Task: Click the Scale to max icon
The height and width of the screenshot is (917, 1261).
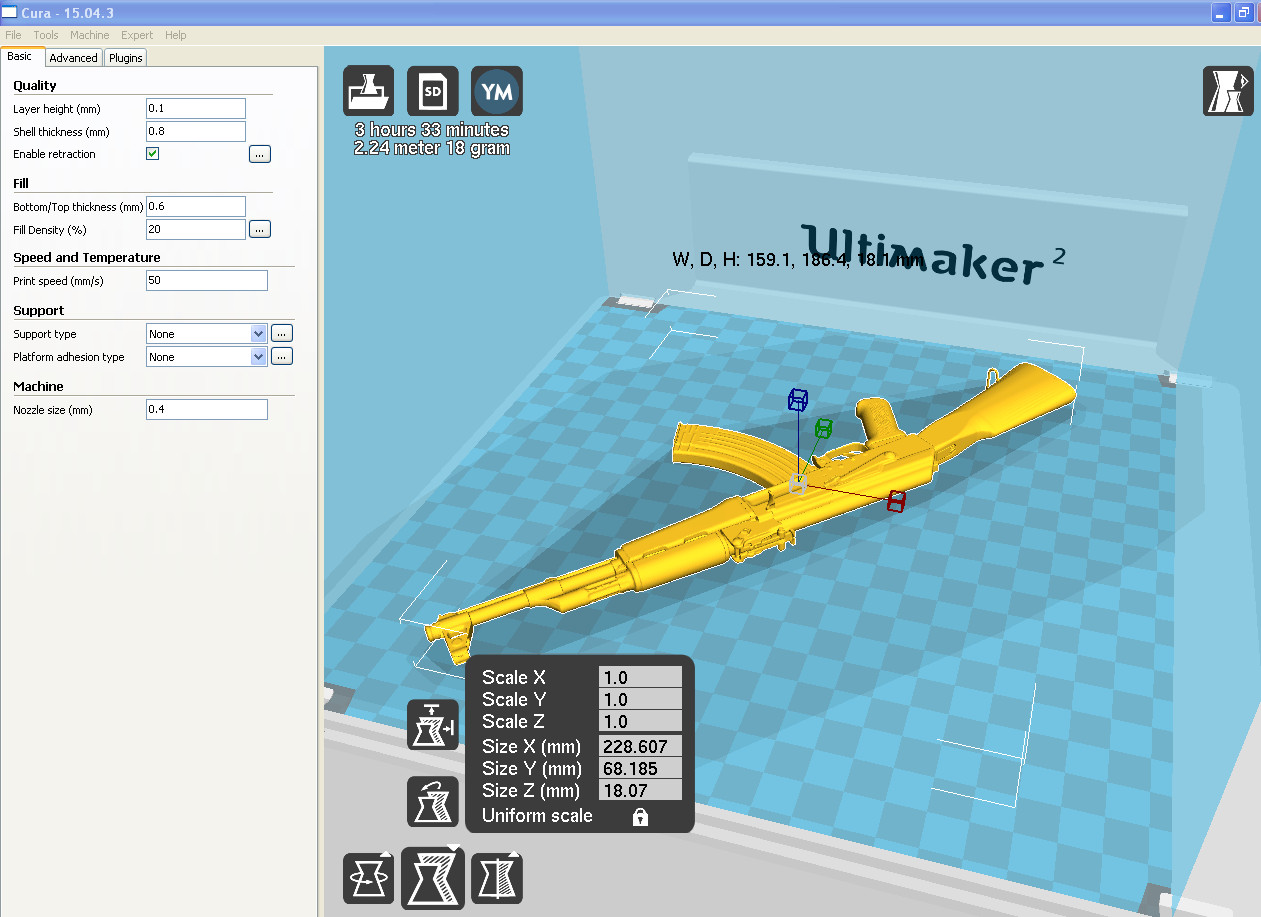Action: [x=433, y=725]
